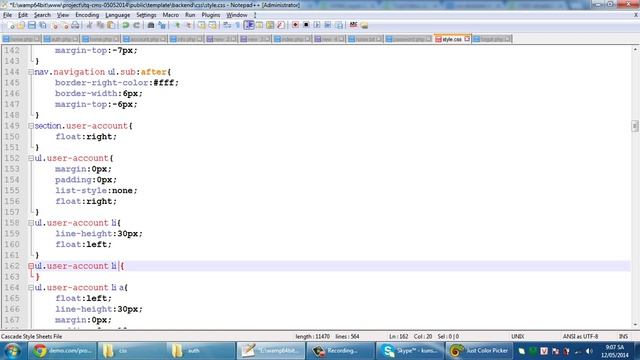Open the Edit menu
Screen dimensions: 640x360
23,15
